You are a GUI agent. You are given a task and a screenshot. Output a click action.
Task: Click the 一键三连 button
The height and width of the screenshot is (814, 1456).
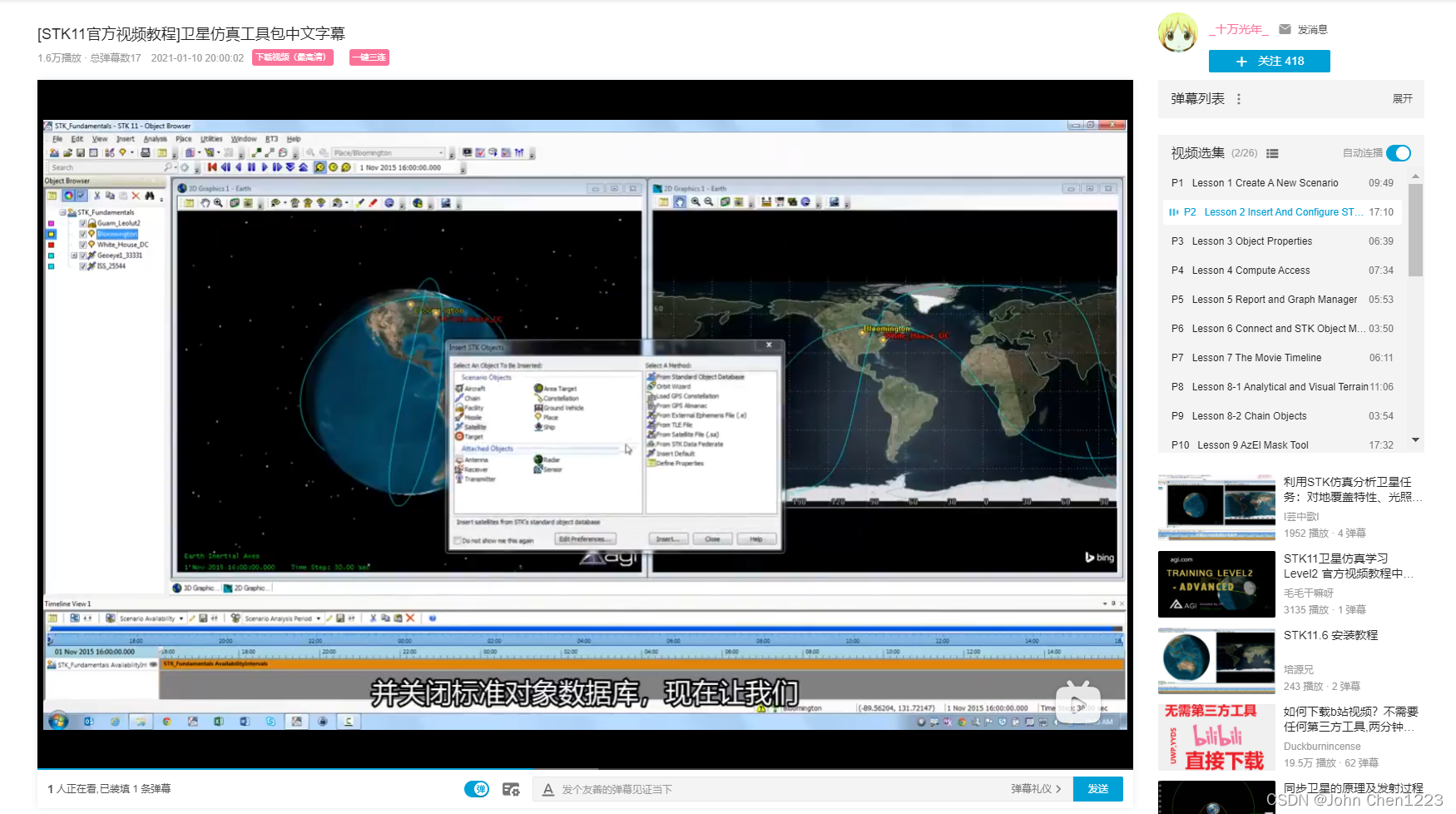click(x=369, y=57)
